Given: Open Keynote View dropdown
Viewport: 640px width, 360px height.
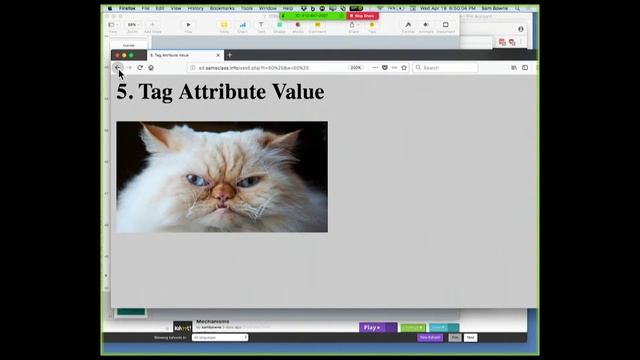Looking at the screenshot, I should tap(113, 27).
